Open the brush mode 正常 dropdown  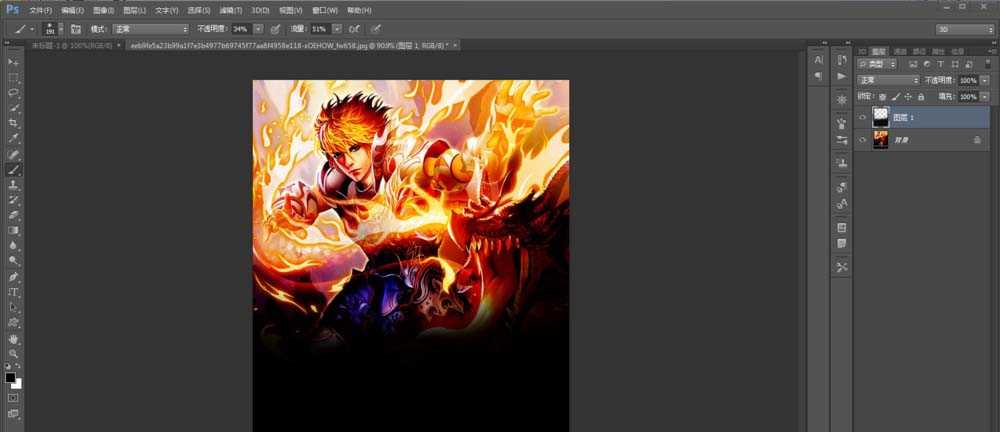[x=150, y=29]
